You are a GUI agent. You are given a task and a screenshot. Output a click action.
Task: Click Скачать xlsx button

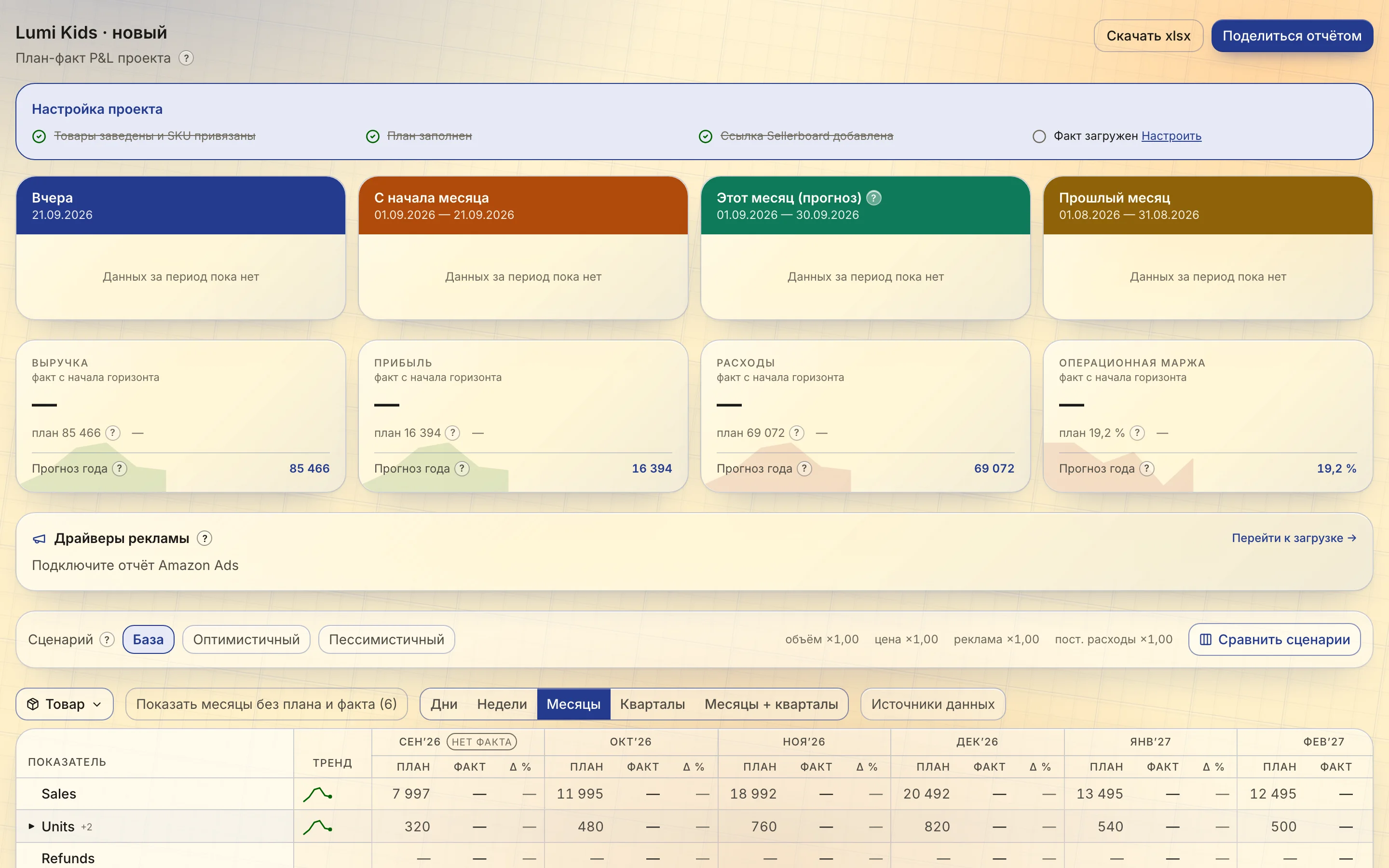coord(1148,36)
